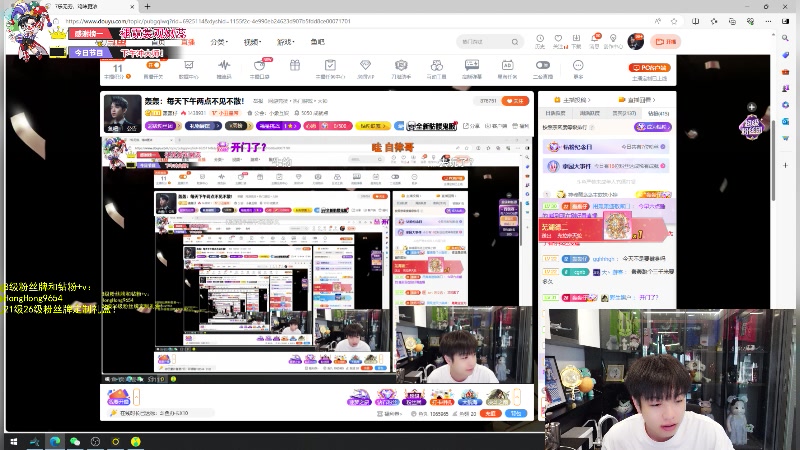Click the download icon in site header
The height and width of the screenshot is (450, 800).
click(x=577, y=39)
